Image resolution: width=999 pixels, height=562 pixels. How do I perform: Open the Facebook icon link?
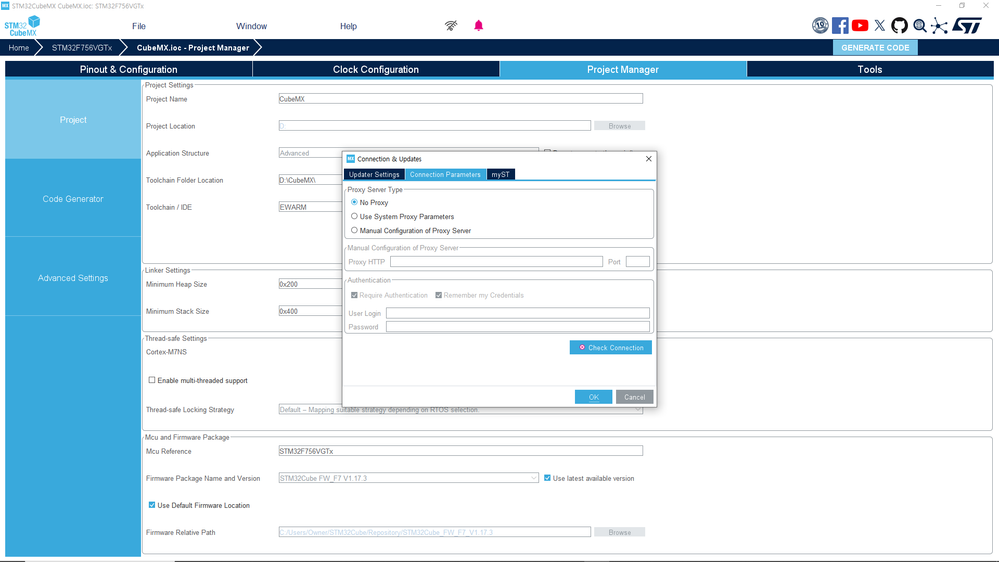tap(840, 25)
